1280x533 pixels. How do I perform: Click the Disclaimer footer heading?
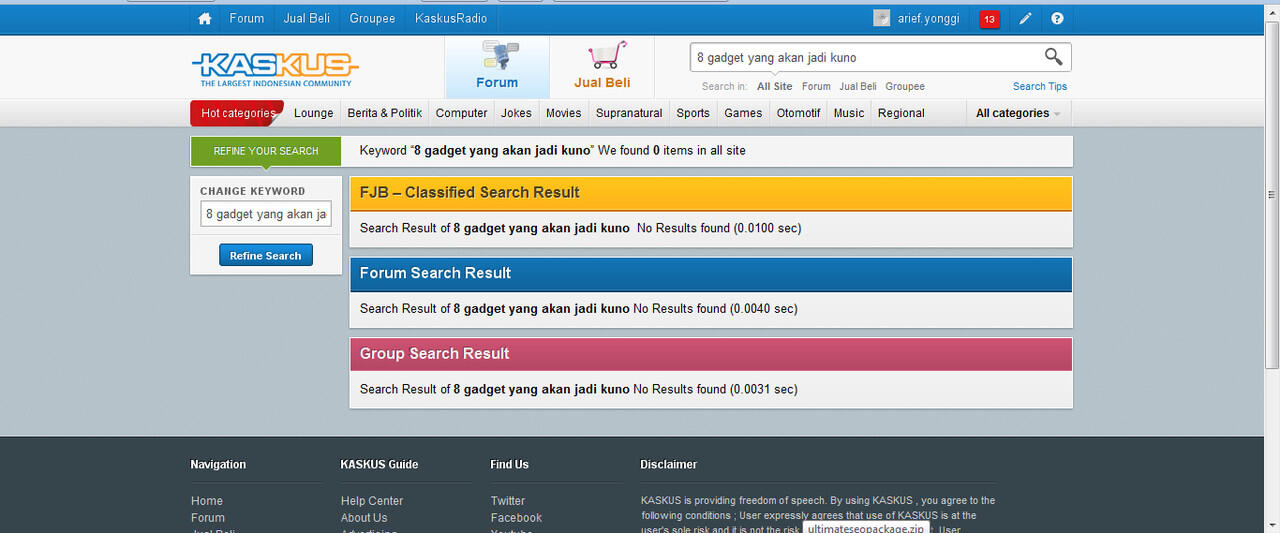point(669,464)
